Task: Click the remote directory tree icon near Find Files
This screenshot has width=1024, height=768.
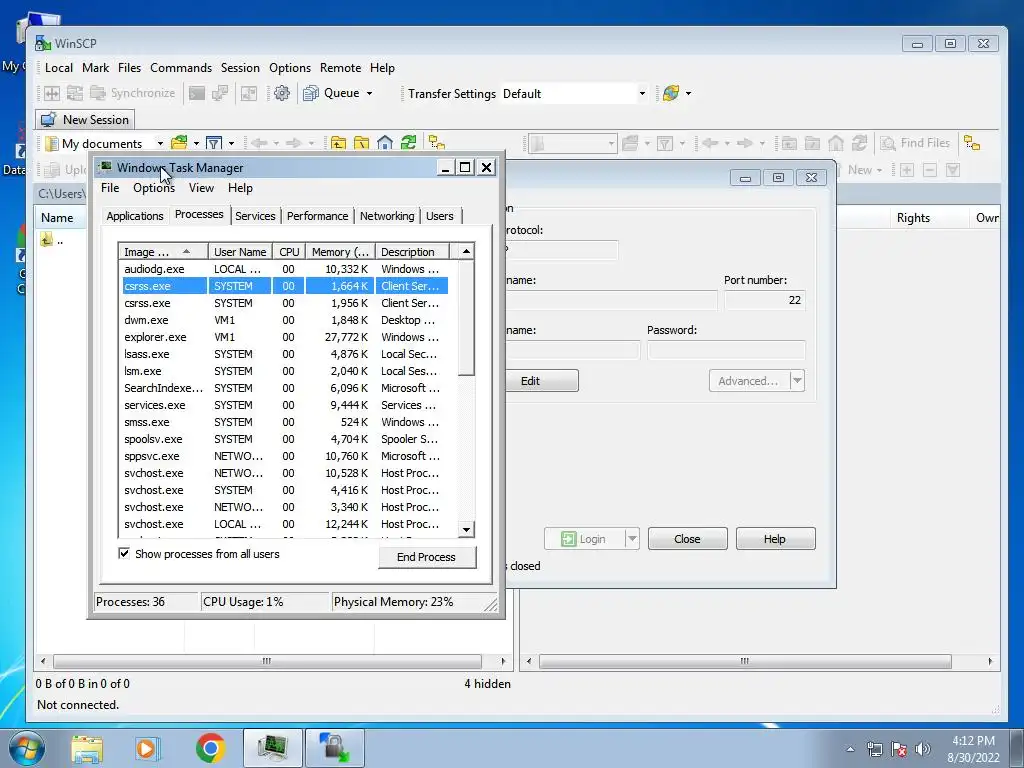Action: point(972,143)
